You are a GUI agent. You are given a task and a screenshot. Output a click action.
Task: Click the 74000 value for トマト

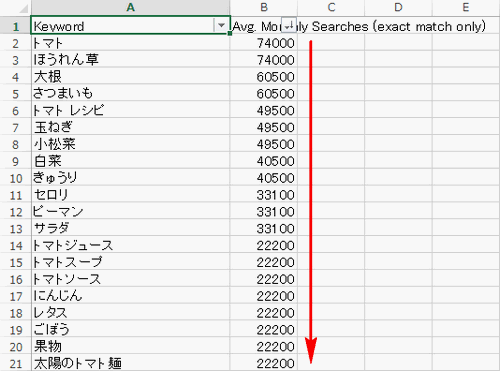(x=264, y=43)
